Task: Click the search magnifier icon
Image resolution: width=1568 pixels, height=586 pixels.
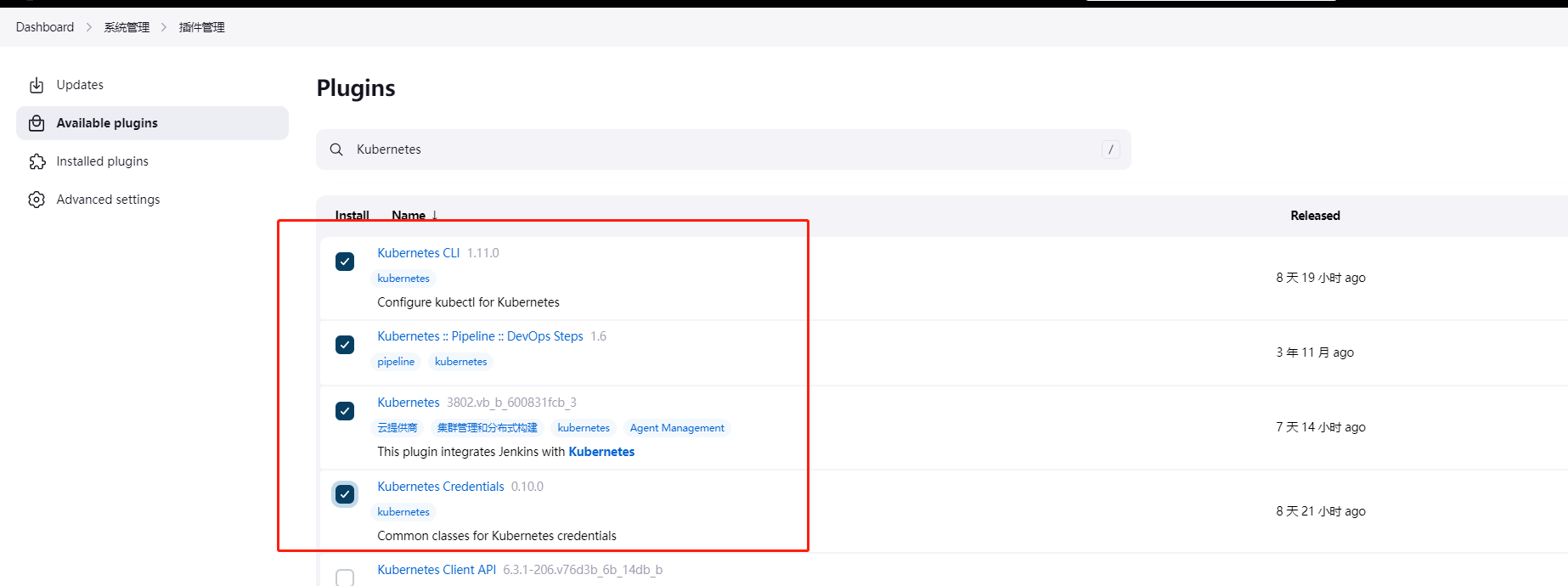Action: [x=336, y=149]
